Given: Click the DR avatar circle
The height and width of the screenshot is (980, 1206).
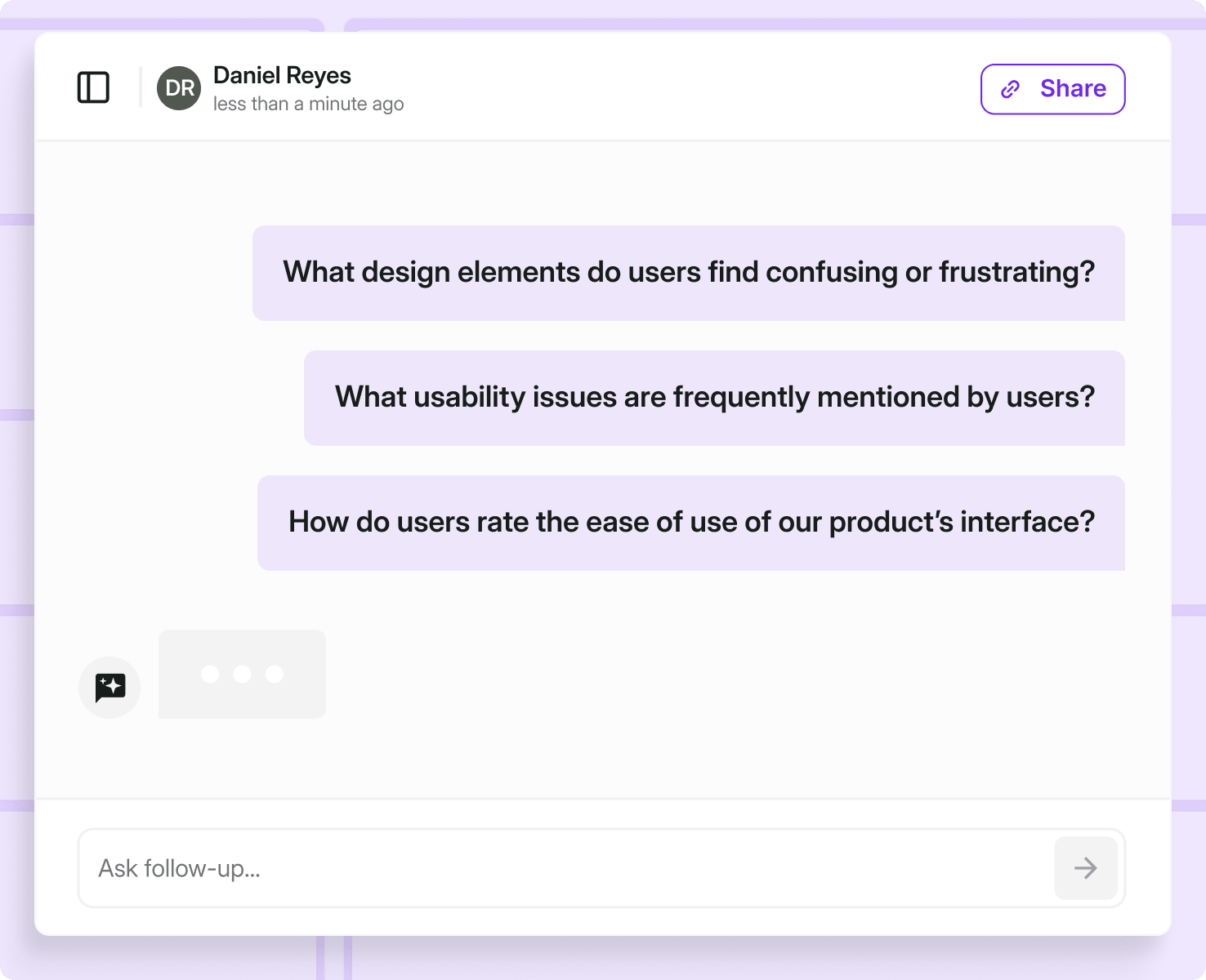Looking at the screenshot, I should (x=179, y=88).
